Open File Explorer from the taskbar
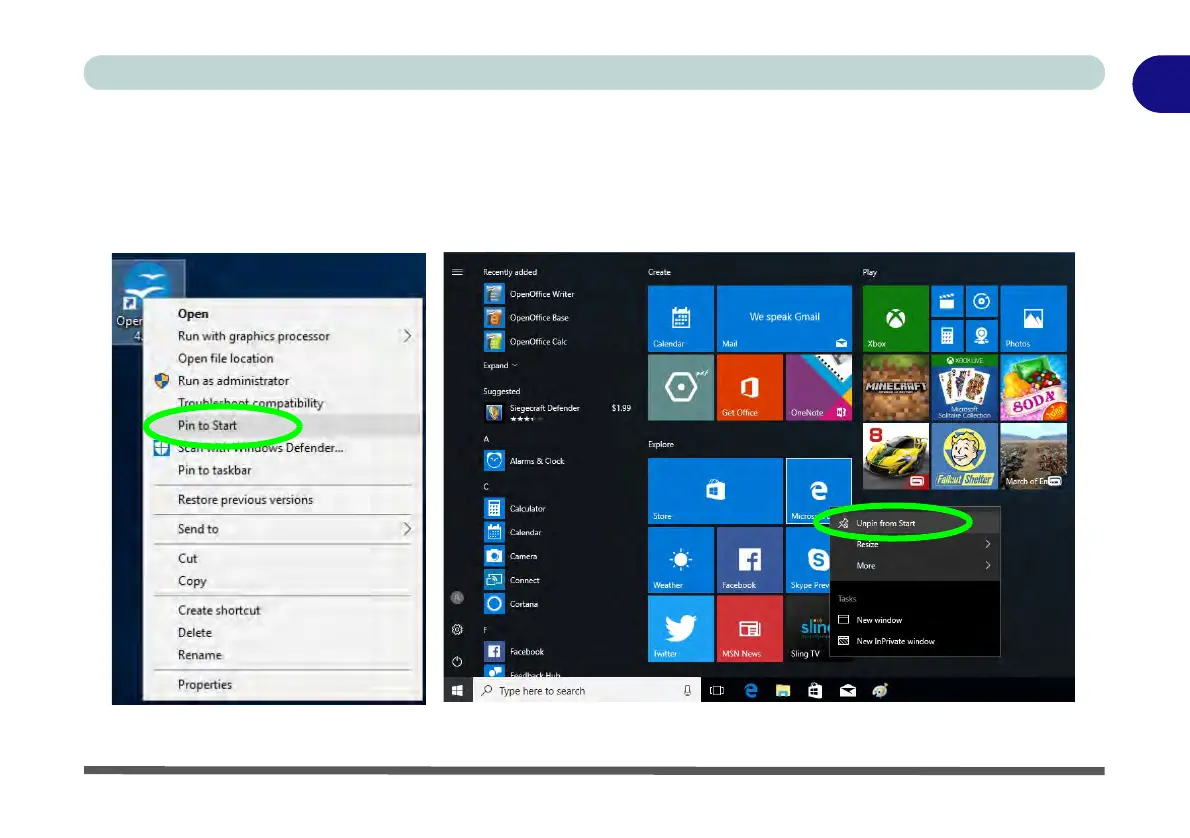1190x838 pixels. 782,690
